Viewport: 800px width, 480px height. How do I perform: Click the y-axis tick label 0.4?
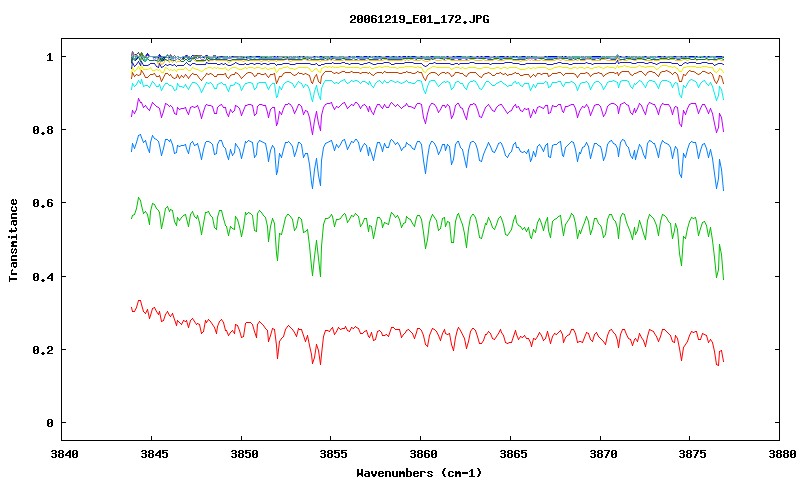[x=43, y=276]
